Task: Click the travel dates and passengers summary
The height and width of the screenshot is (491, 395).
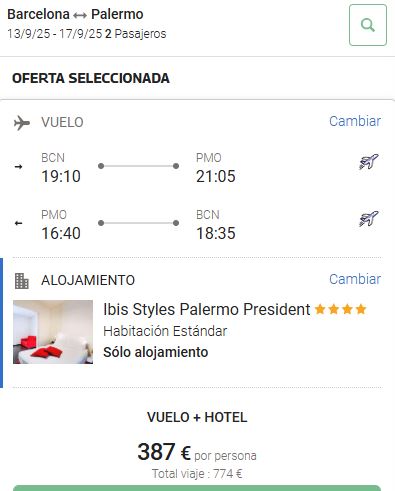Action: (x=87, y=34)
